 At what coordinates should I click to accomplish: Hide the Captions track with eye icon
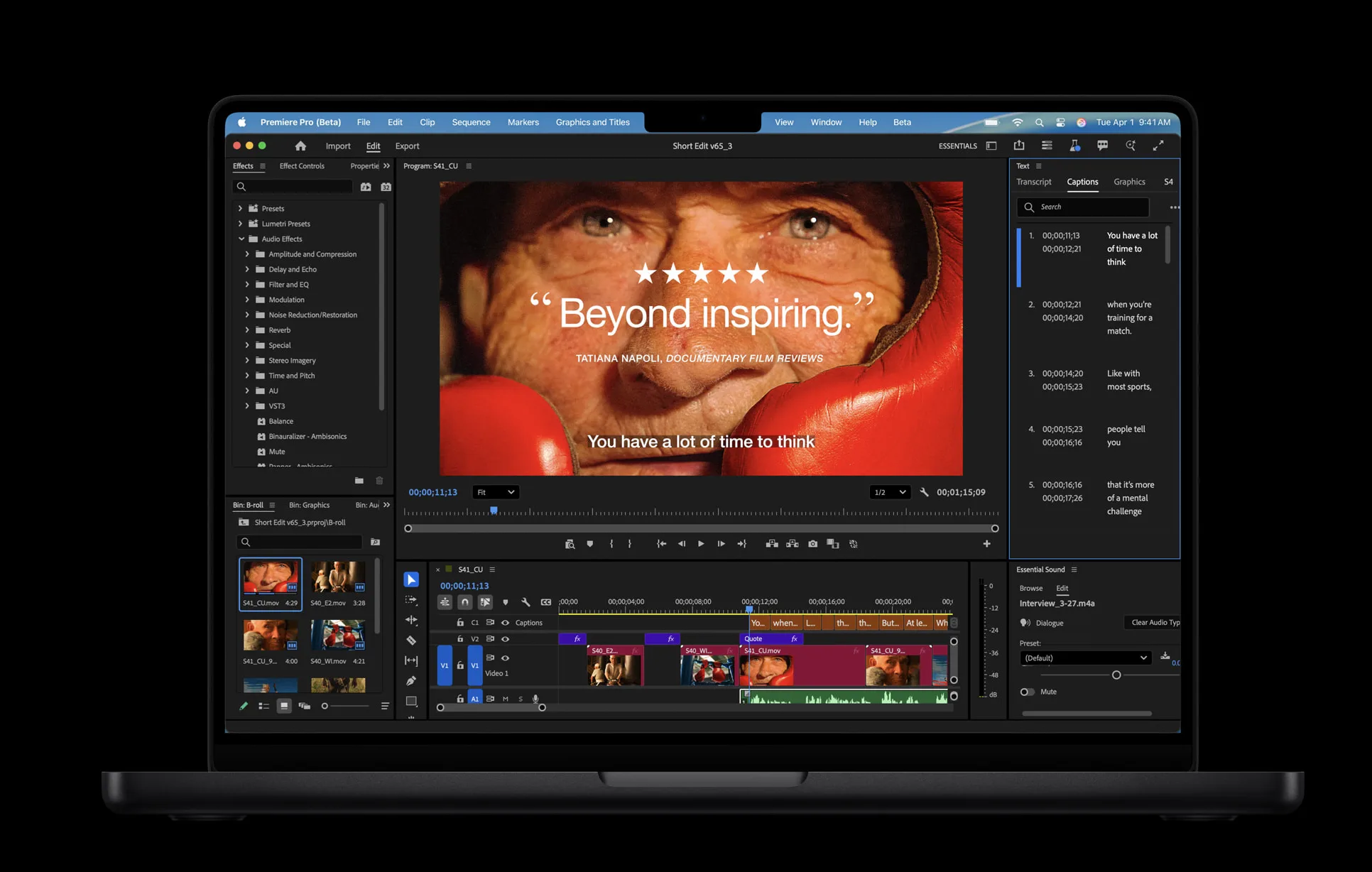(505, 623)
